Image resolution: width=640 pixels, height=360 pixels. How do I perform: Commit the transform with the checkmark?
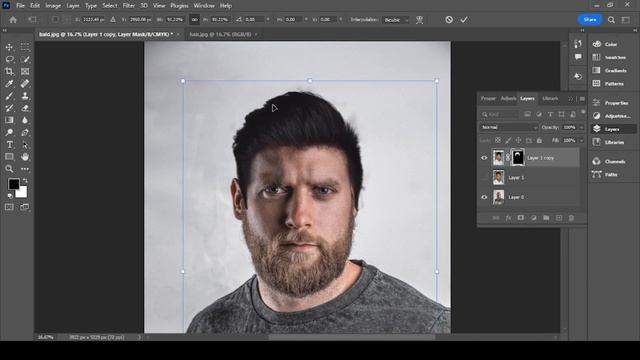[464, 20]
